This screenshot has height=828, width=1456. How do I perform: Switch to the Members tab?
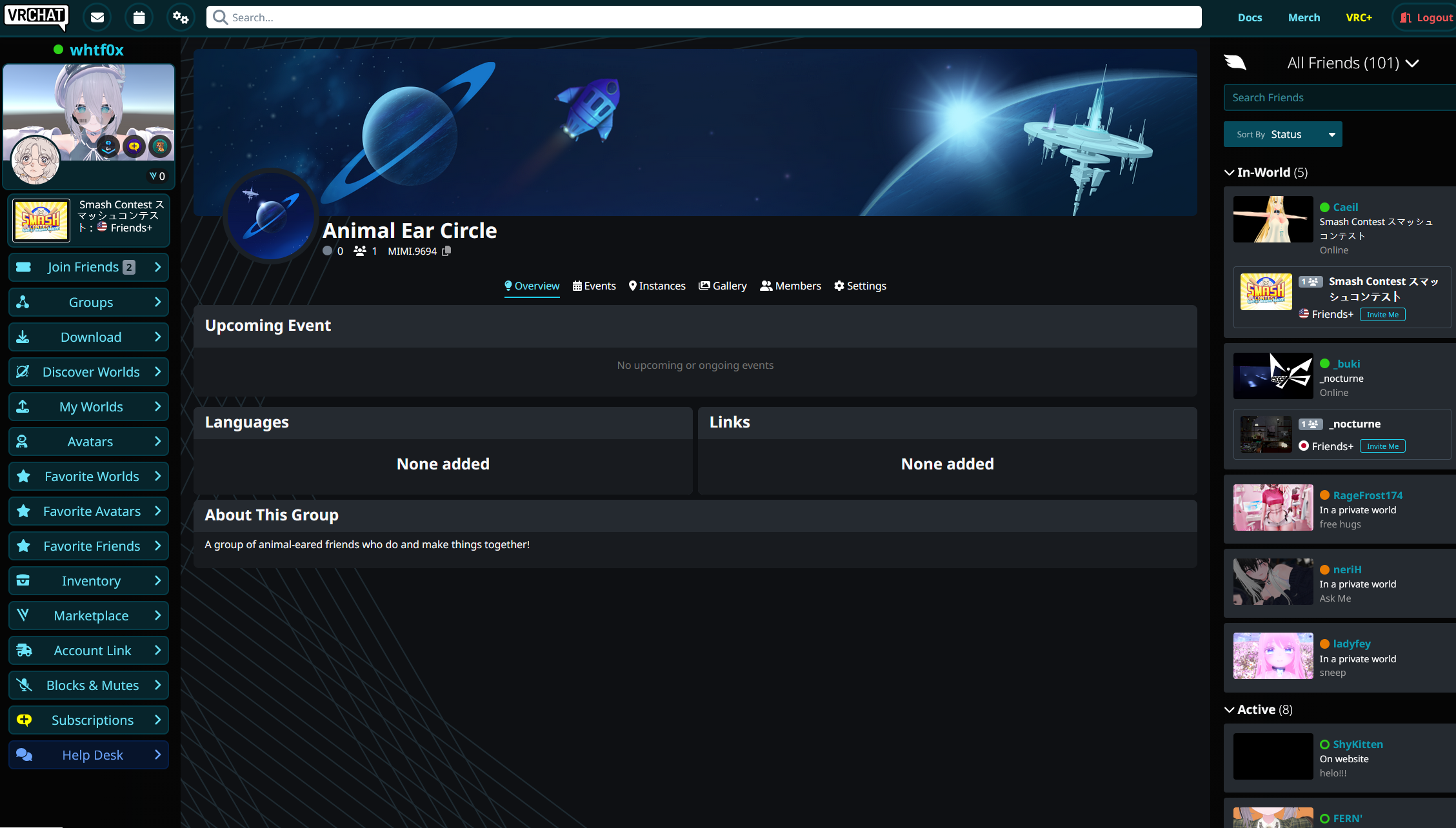pos(790,286)
